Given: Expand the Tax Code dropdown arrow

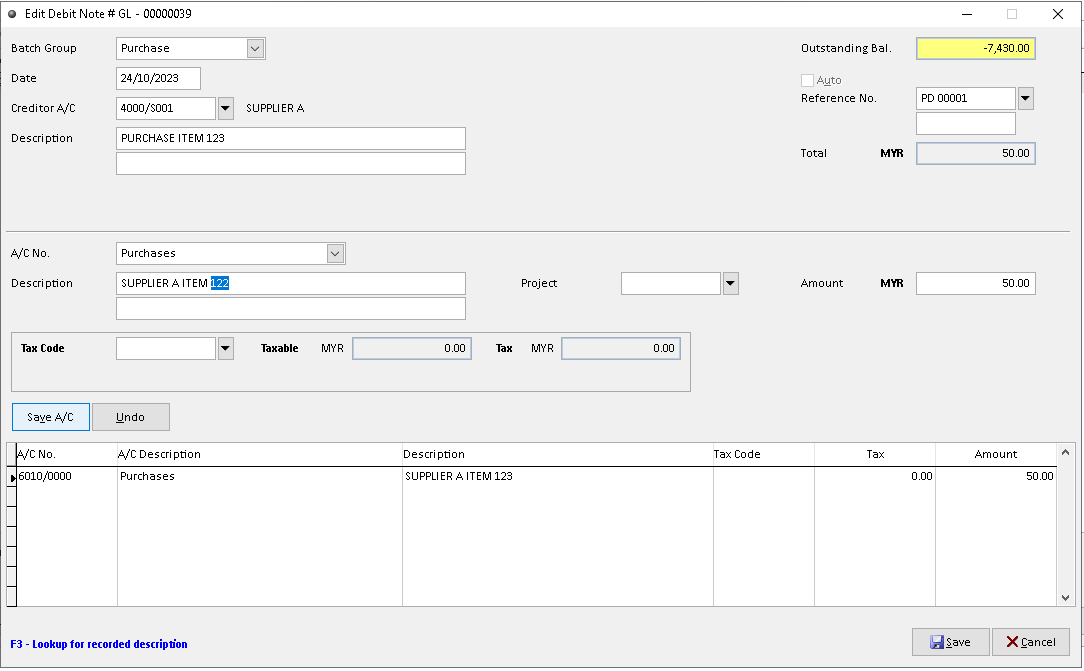Looking at the screenshot, I should [x=225, y=348].
